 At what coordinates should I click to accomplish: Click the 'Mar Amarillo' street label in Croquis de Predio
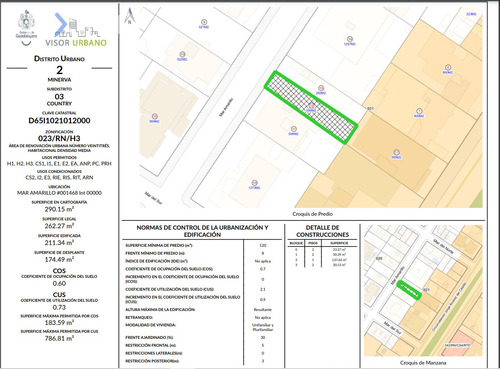point(226,107)
